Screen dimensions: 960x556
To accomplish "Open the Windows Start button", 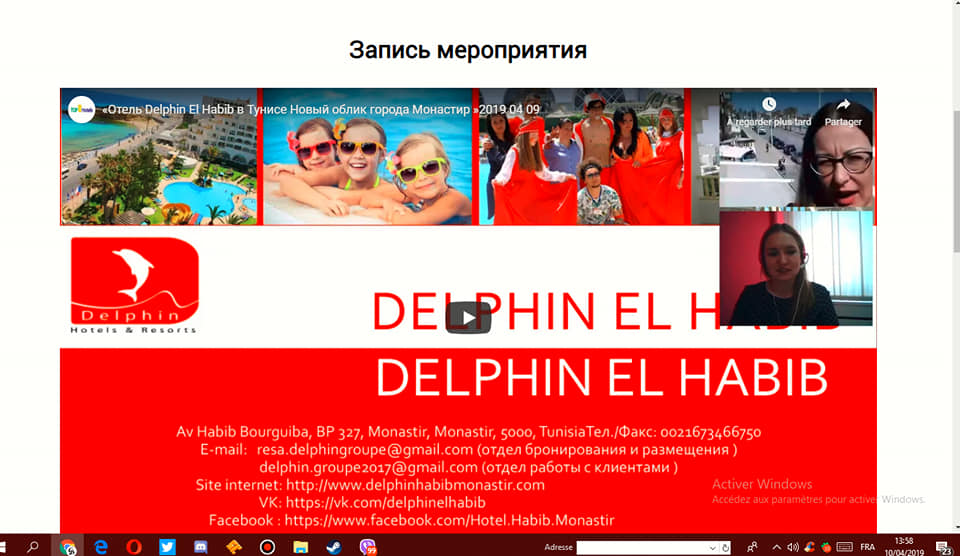I will pyautogui.click(x=3, y=547).
